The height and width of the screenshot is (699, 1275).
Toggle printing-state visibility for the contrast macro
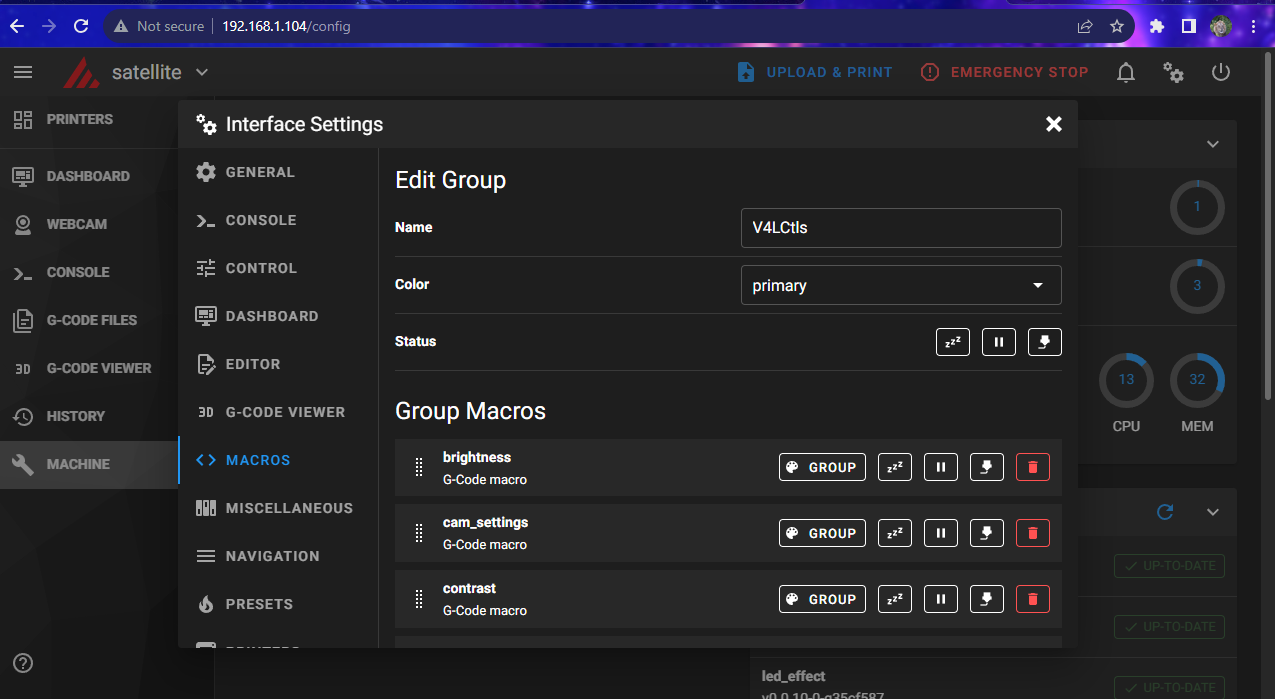(986, 599)
